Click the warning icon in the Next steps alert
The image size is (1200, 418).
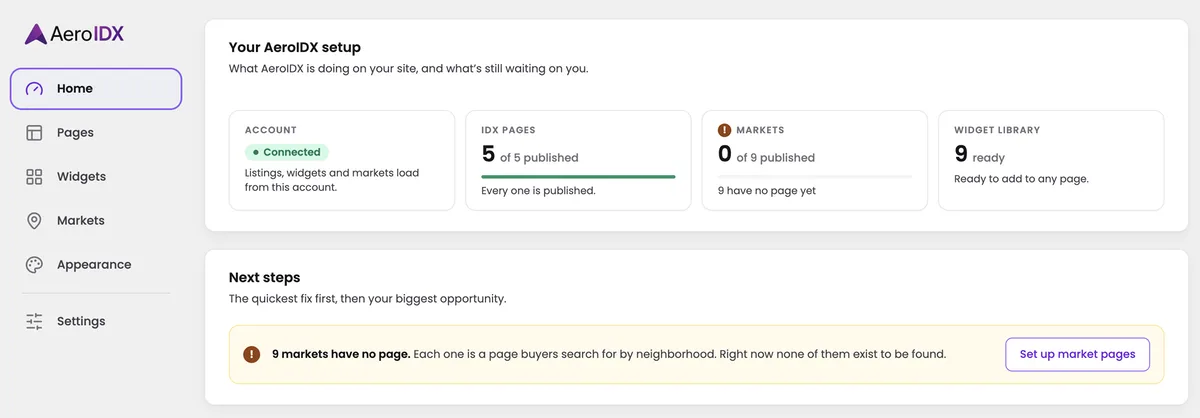252,354
